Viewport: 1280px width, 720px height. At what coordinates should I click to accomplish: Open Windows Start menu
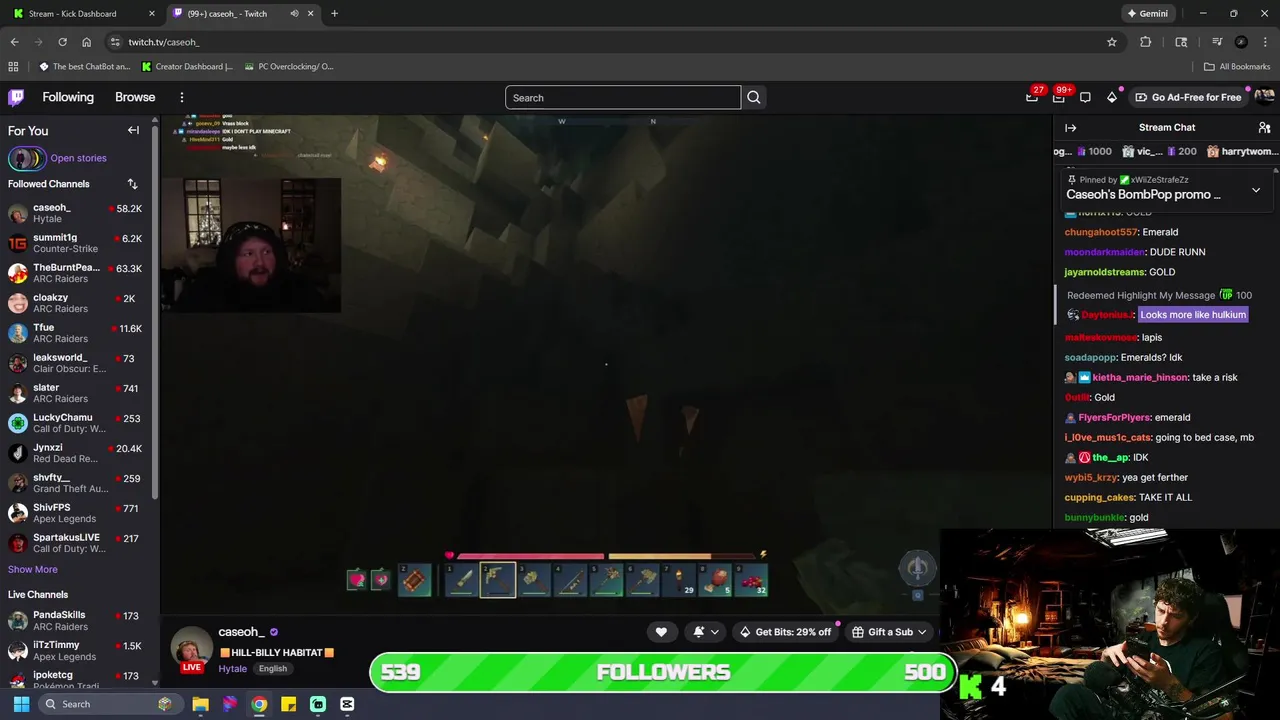[21, 704]
